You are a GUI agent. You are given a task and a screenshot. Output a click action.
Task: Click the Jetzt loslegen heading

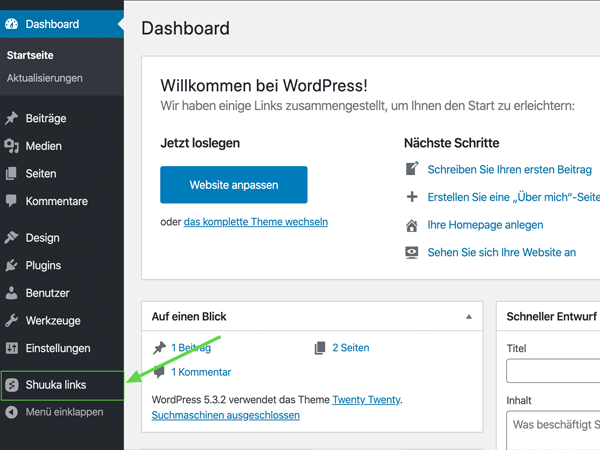pos(200,143)
